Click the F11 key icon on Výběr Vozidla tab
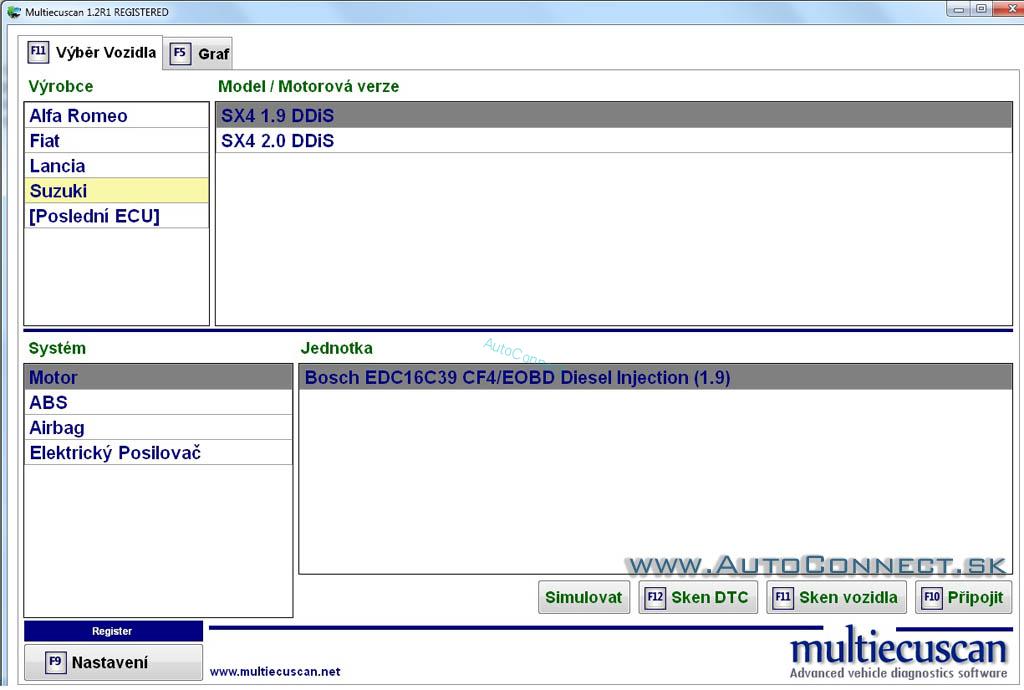Image resolution: width=1024 pixels, height=690 pixels. [38, 52]
